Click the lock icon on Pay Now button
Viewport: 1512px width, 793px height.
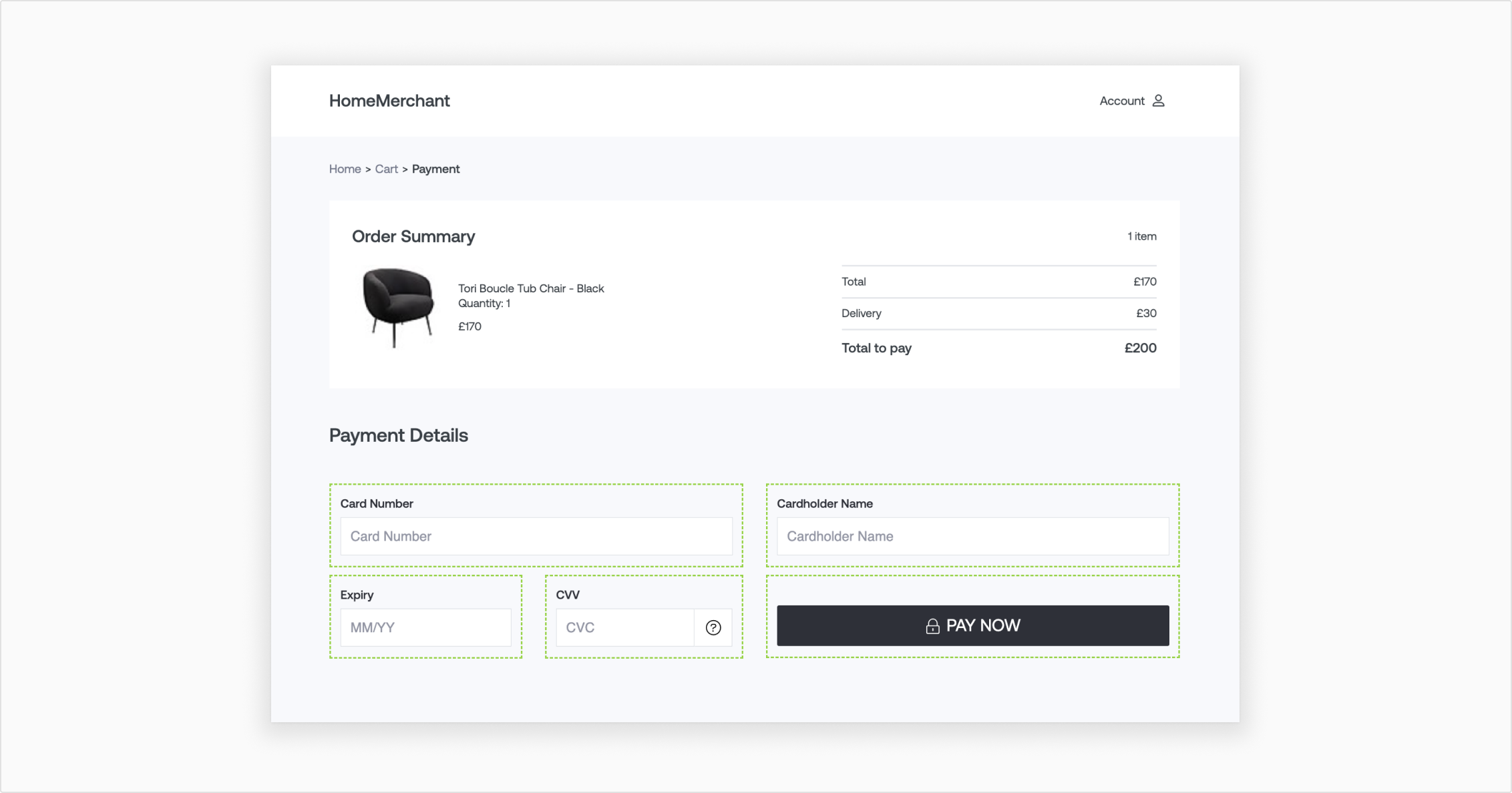[x=932, y=625]
